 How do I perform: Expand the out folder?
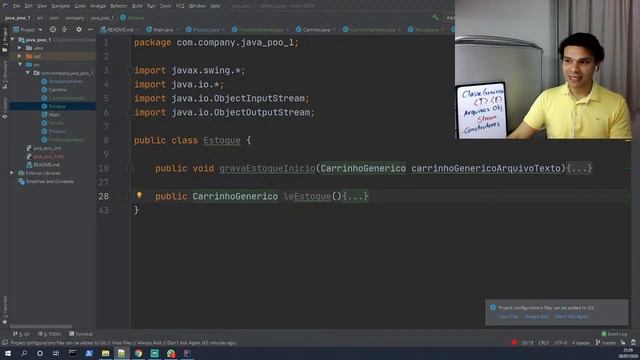pos(20,56)
